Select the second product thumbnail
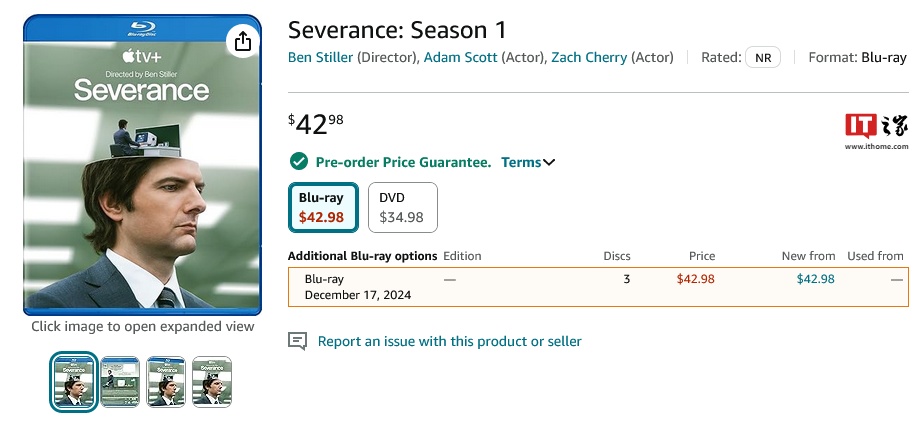 (x=120, y=381)
